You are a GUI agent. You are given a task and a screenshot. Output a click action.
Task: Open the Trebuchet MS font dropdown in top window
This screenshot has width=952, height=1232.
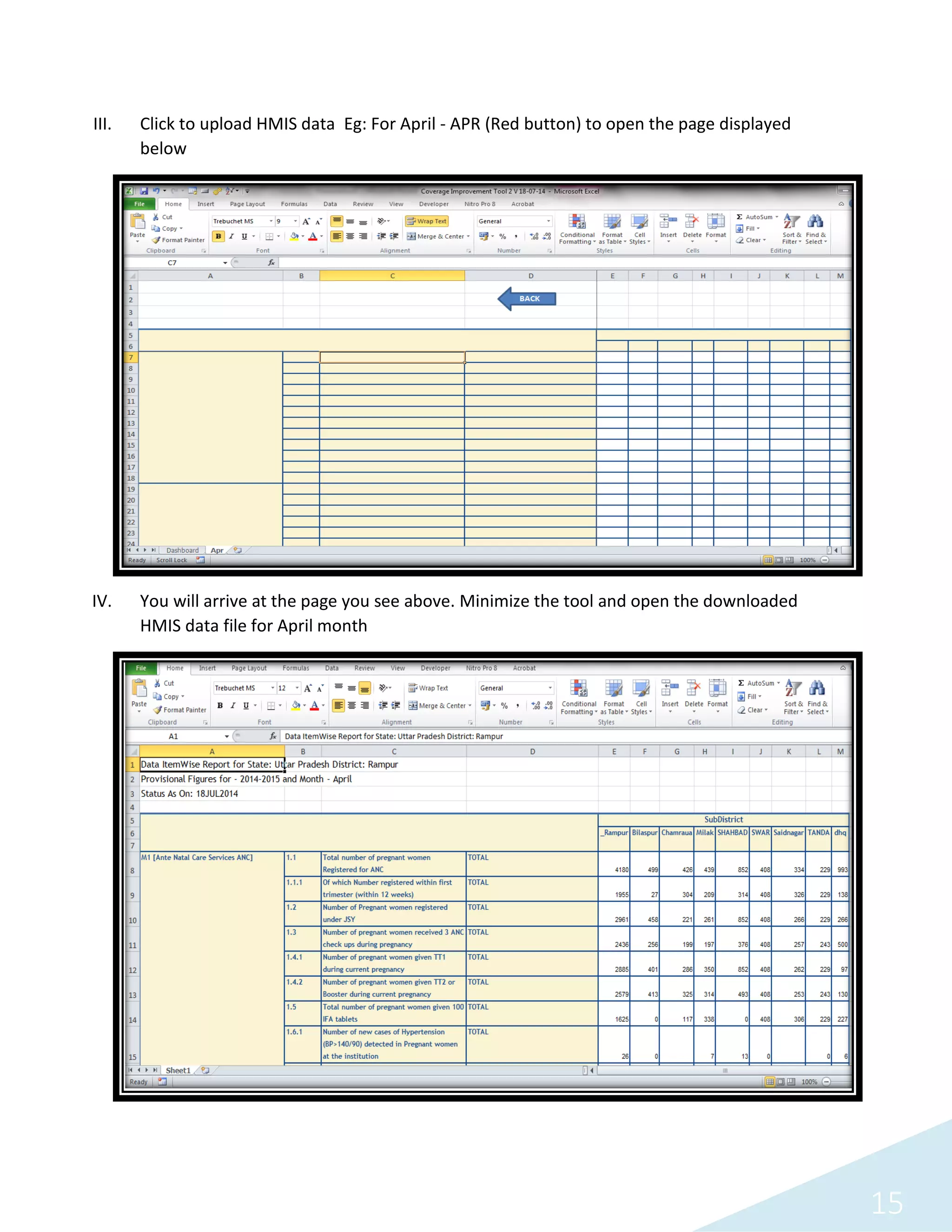click(x=271, y=221)
